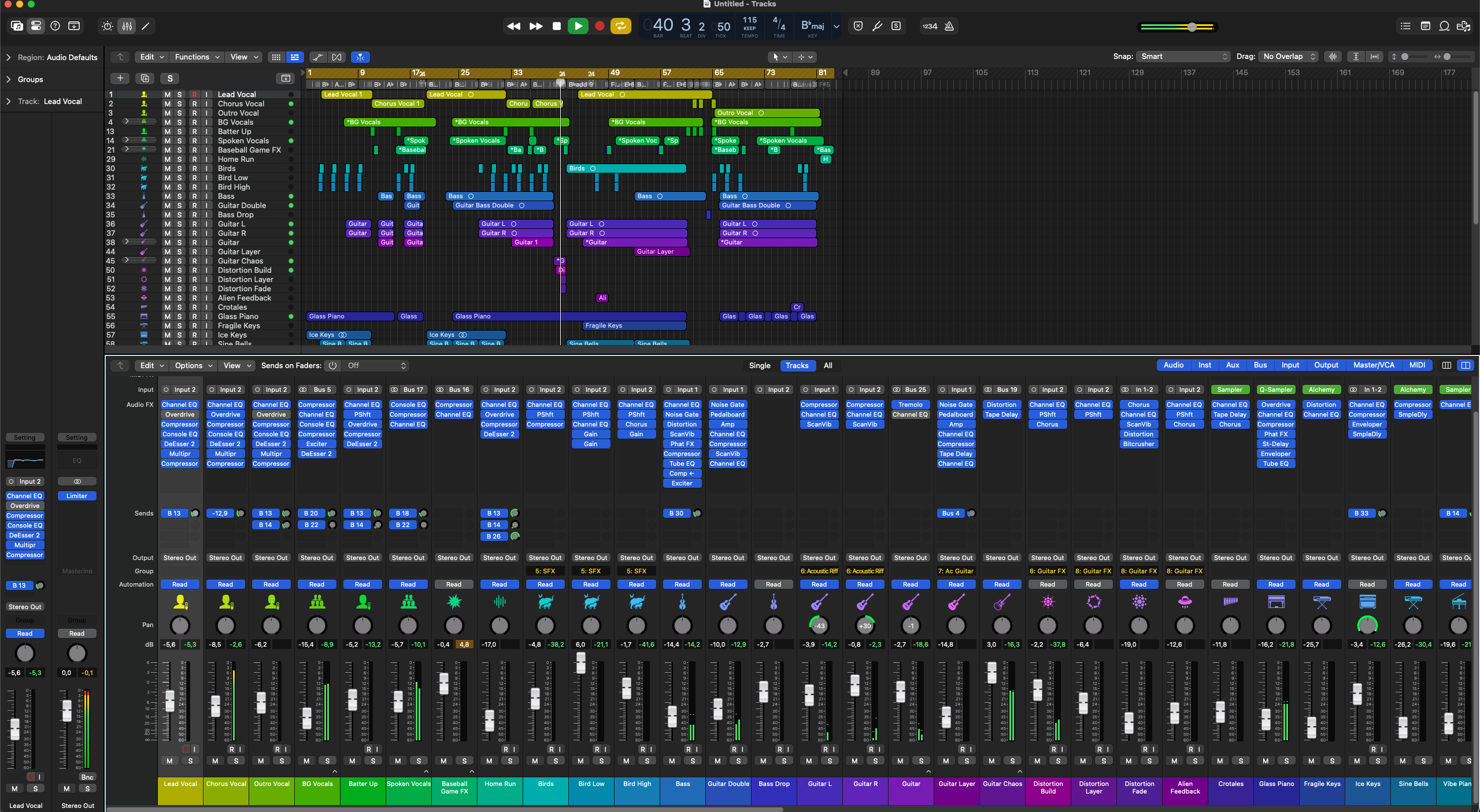Open the Drag No Overlap dropdown
1480x812 pixels.
[1289, 57]
